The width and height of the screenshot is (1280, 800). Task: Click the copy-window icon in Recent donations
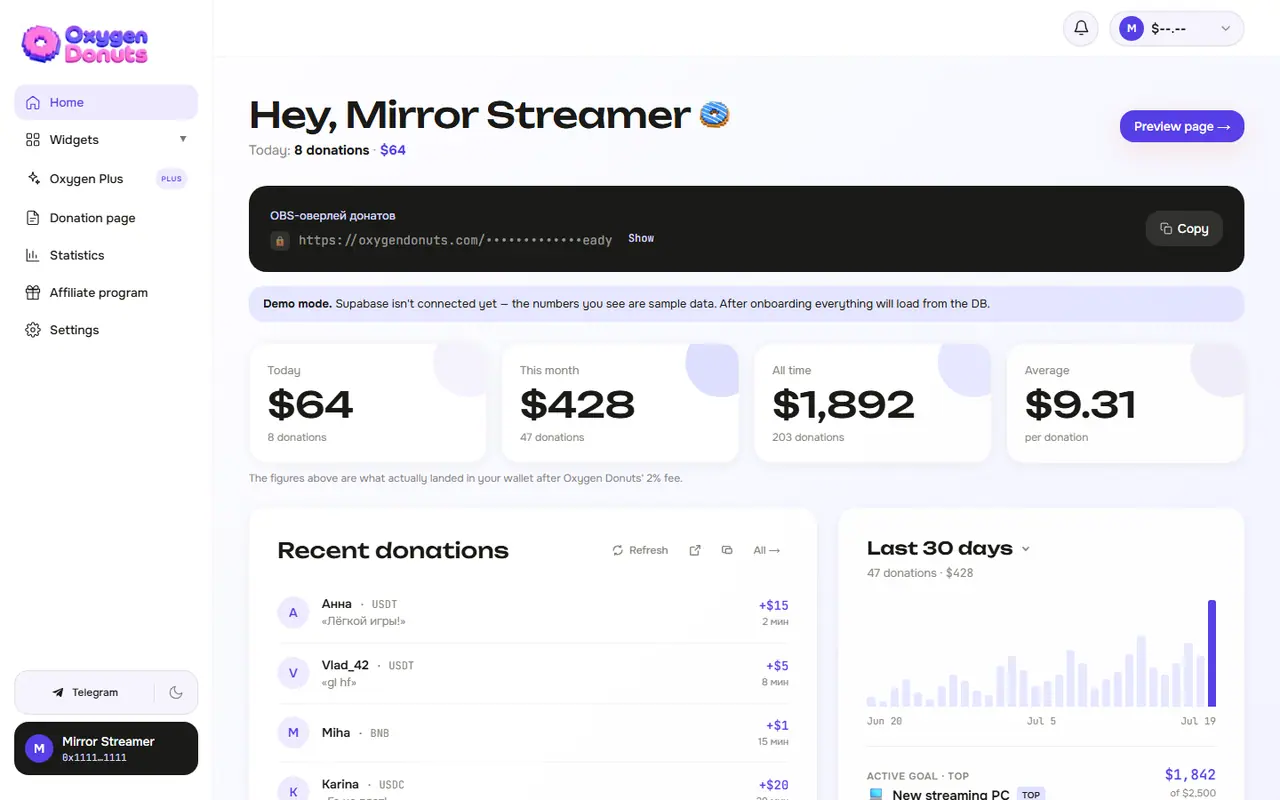[727, 550]
